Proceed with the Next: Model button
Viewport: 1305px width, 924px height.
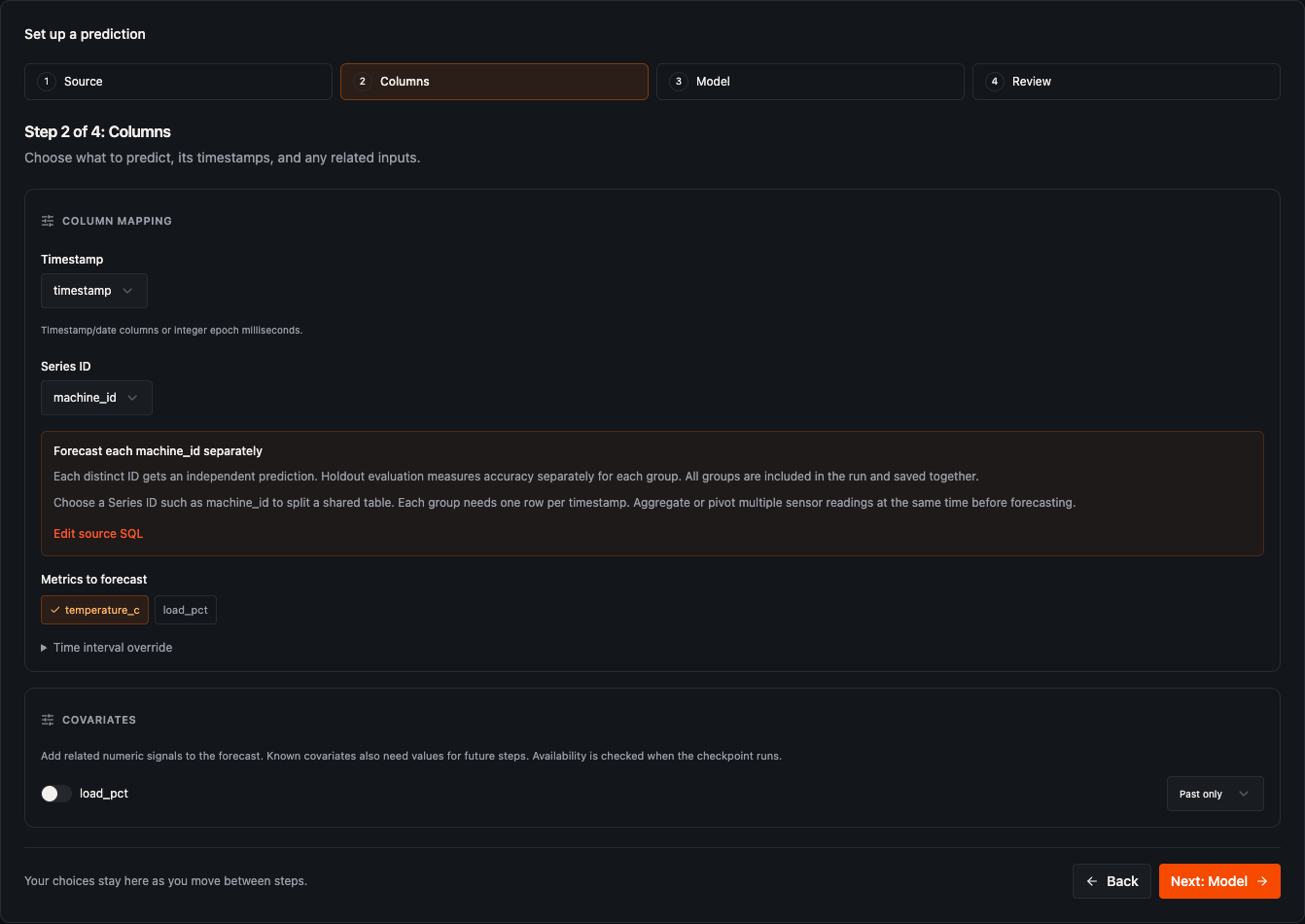pyautogui.click(x=1219, y=881)
